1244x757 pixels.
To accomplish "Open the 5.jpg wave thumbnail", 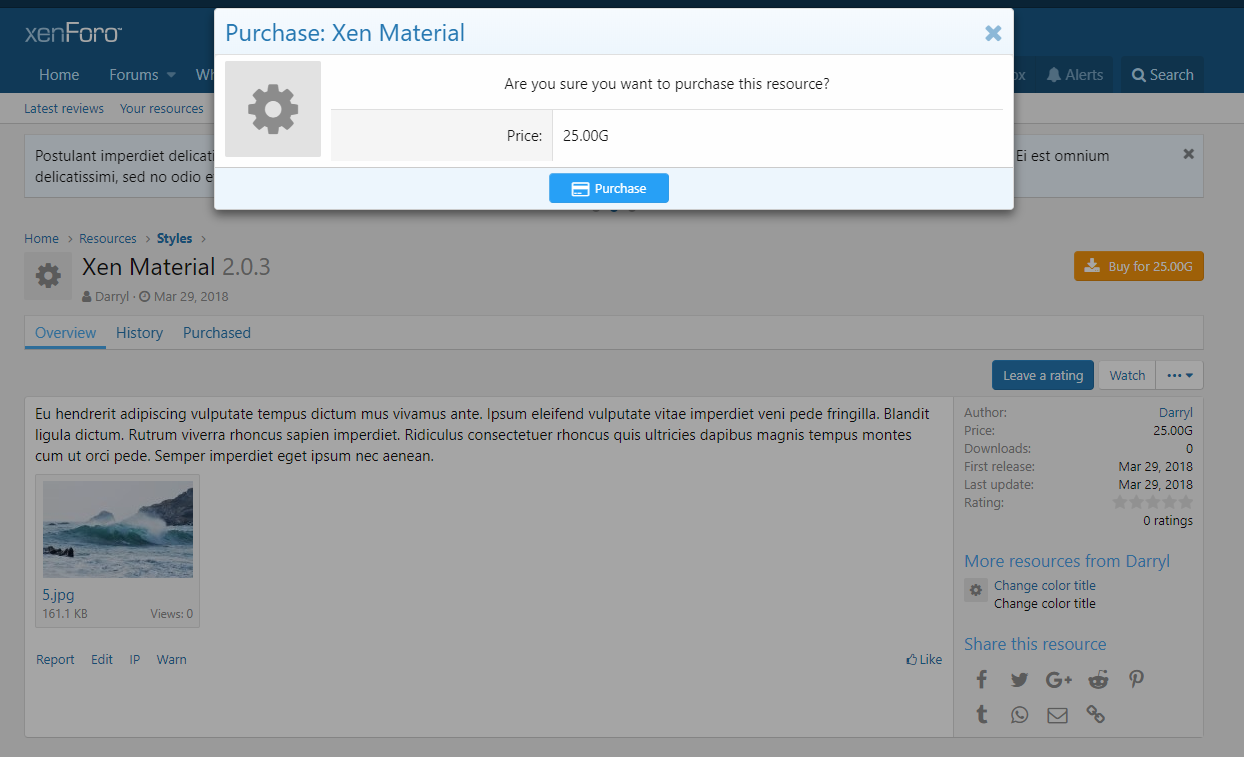I will [x=118, y=530].
